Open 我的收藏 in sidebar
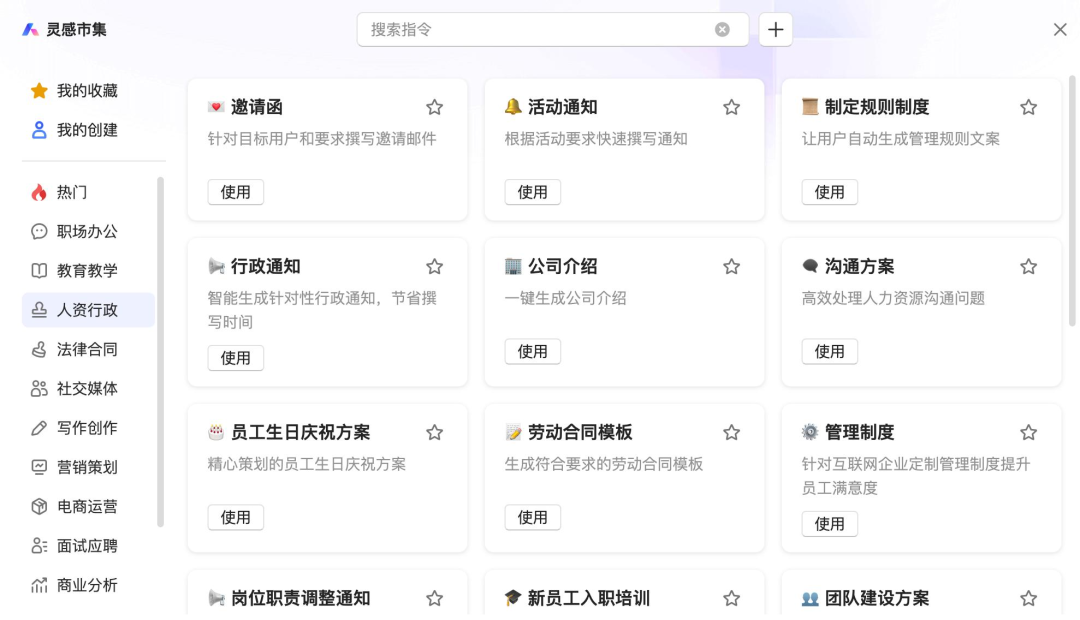This screenshot has width=1080, height=620. [87, 91]
